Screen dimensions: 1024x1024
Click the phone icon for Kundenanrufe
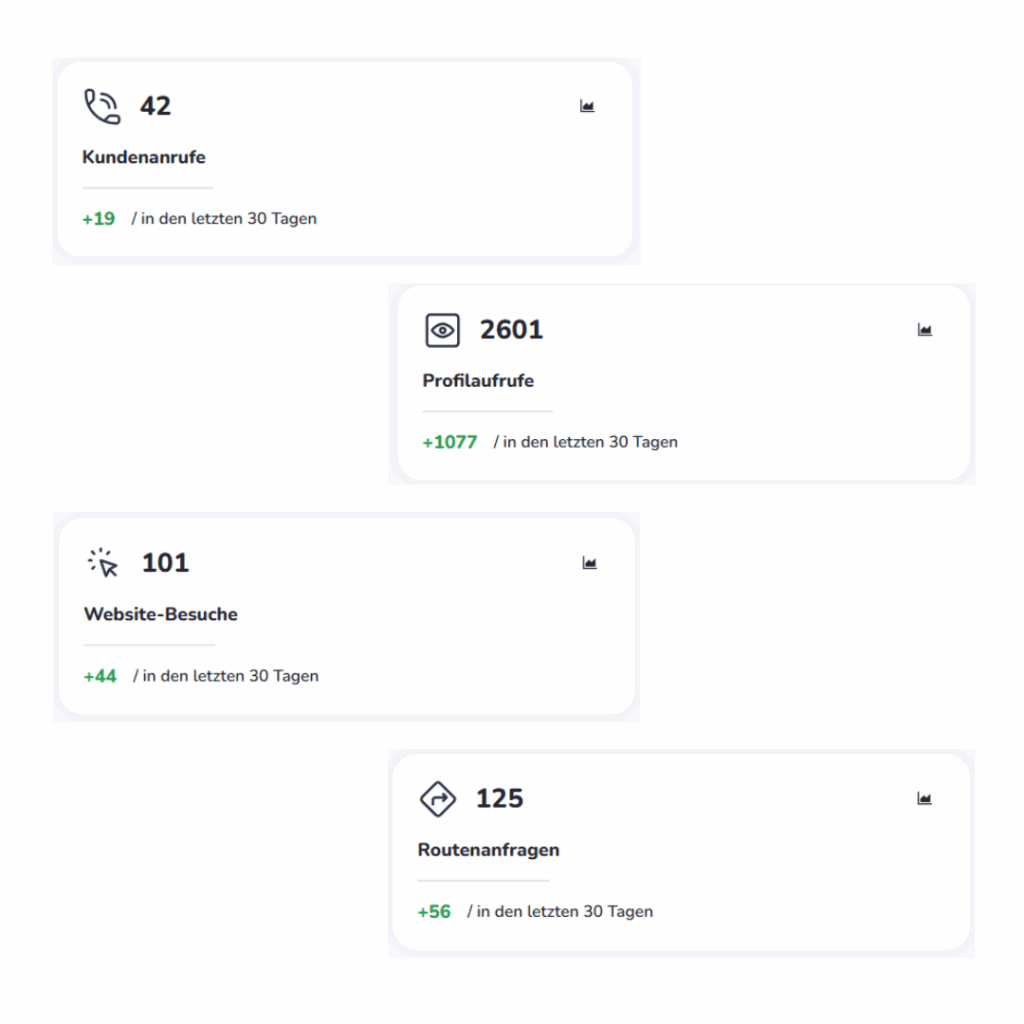pyautogui.click(x=101, y=106)
